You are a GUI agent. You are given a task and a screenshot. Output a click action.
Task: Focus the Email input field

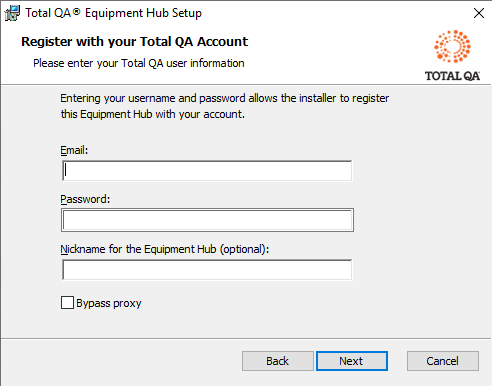pyautogui.click(x=207, y=171)
